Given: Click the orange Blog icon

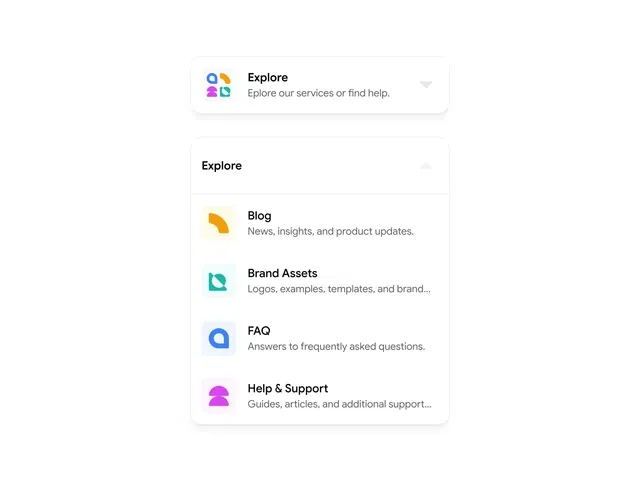Looking at the screenshot, I should [x=219, y=223].
